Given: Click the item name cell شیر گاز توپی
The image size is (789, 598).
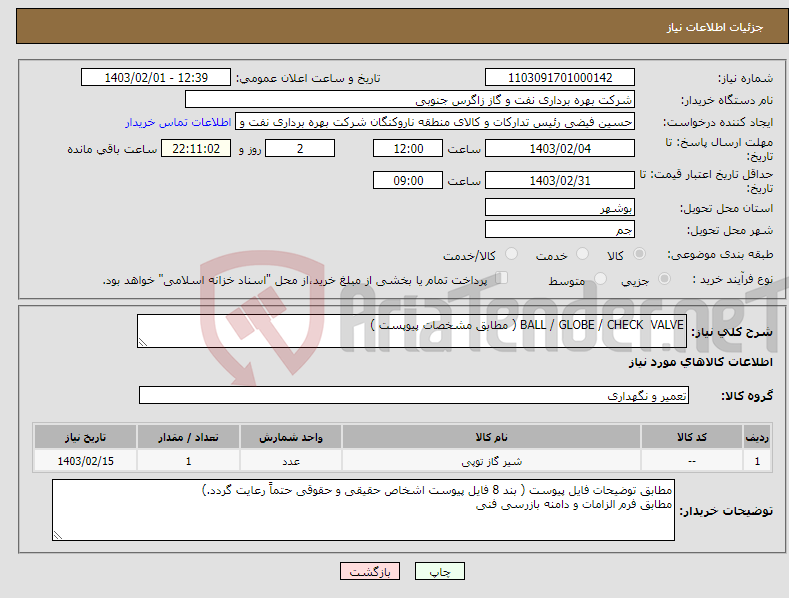Looking at the screenshot, I should click(491, 461).
